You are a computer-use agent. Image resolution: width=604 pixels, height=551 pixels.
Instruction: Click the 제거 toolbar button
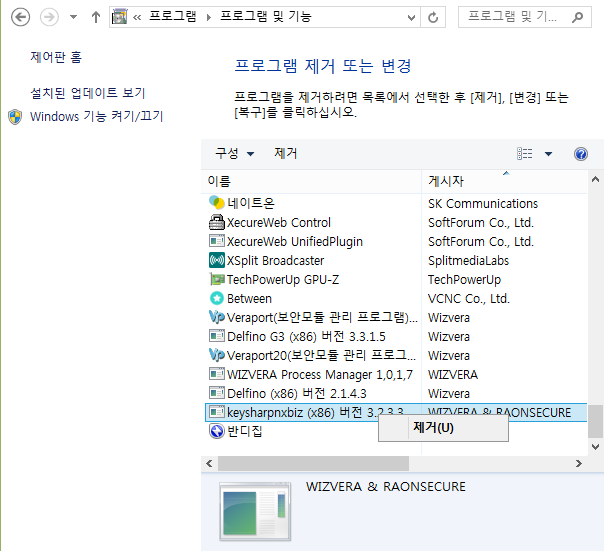click(286, 153)
